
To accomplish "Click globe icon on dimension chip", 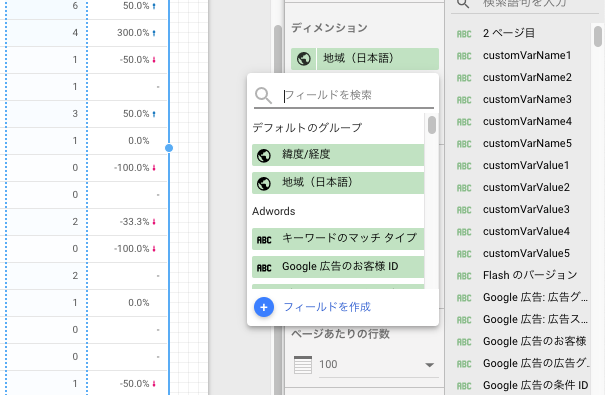I will [304, 59].
